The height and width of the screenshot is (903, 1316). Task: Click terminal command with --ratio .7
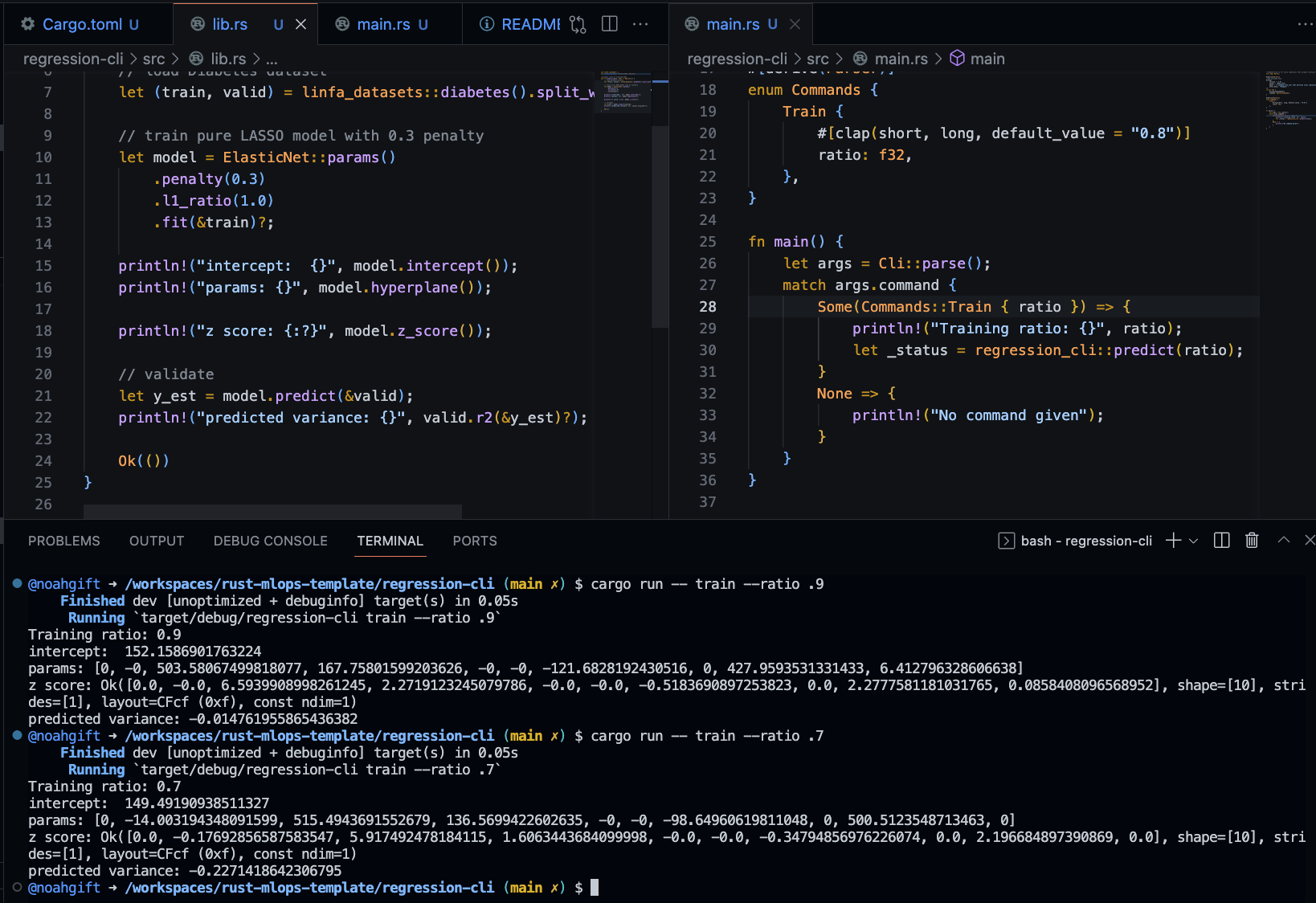click(x=707, y=736)
